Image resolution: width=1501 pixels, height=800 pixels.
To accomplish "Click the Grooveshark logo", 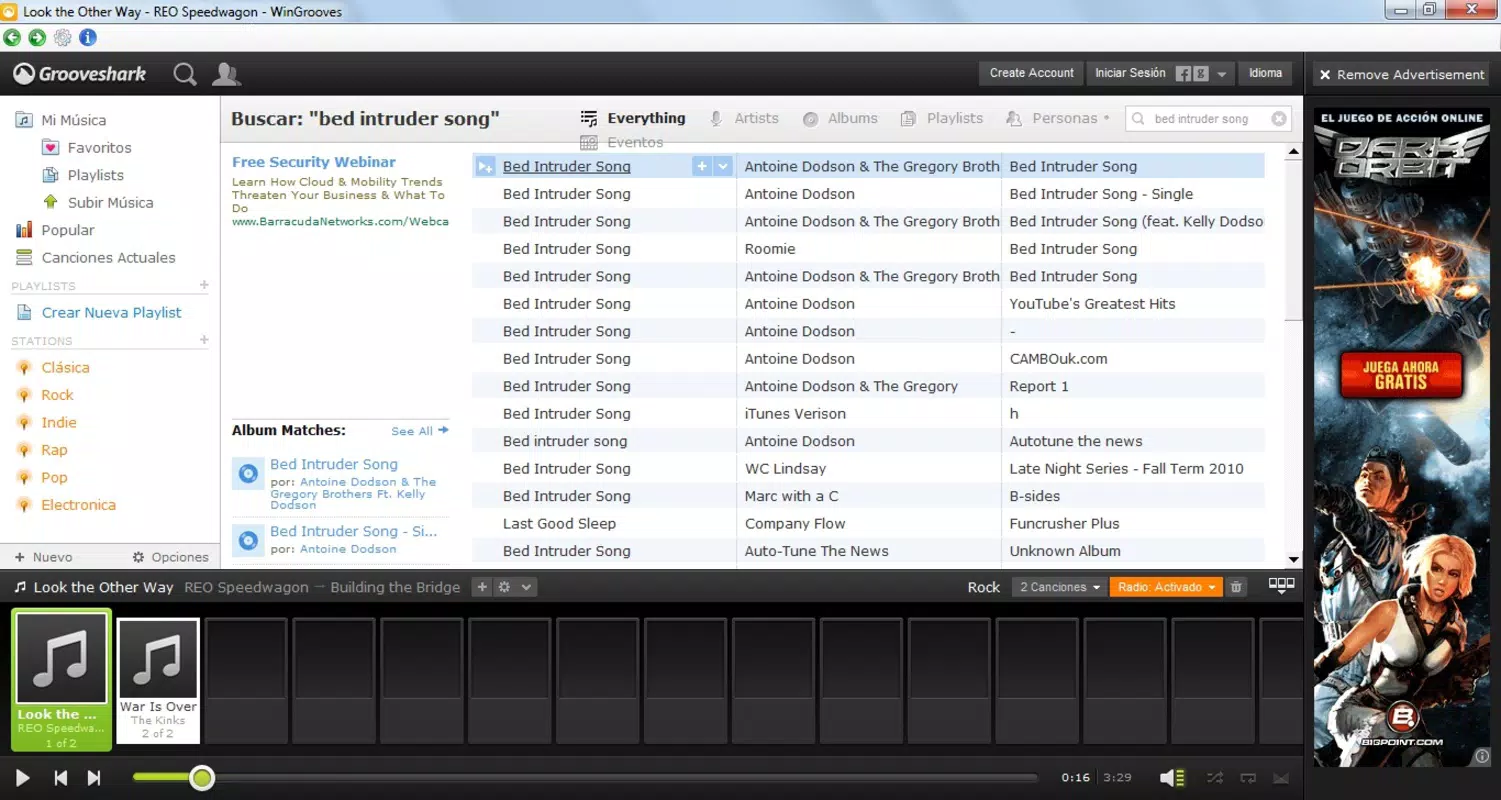I will point(80,74).
